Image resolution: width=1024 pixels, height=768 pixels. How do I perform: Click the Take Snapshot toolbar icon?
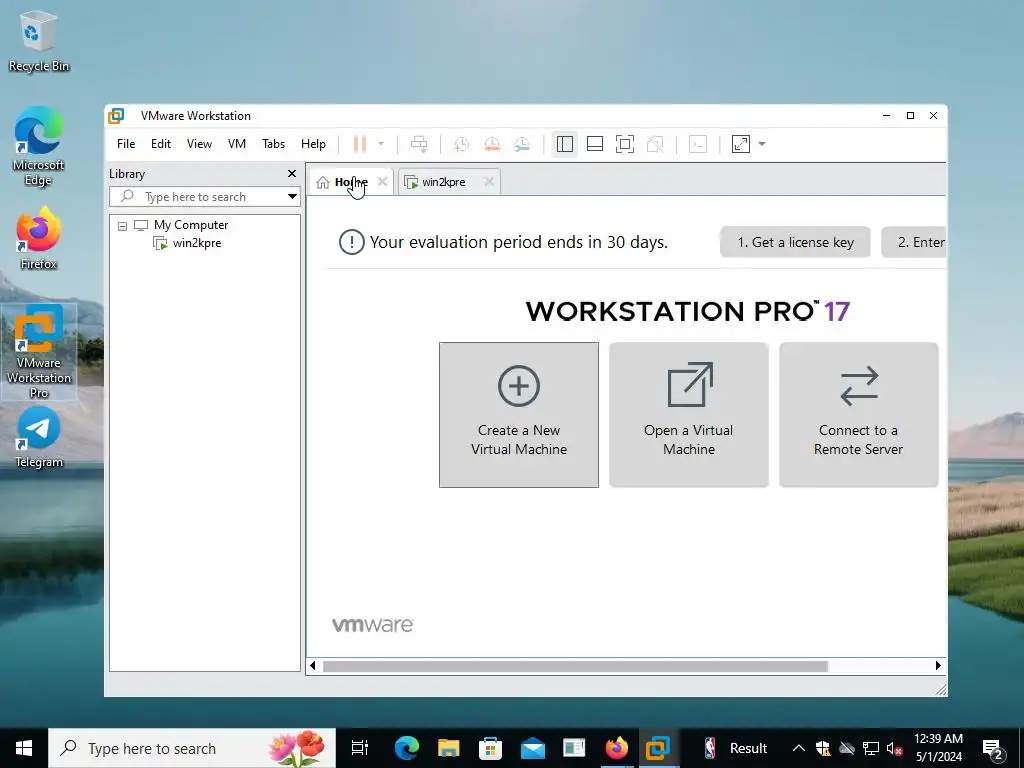point(462,144)
